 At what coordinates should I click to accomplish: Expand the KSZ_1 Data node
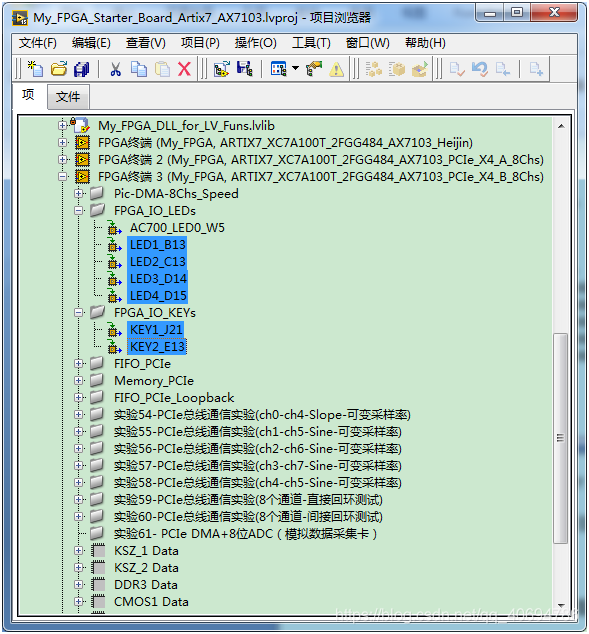[79, 550]
